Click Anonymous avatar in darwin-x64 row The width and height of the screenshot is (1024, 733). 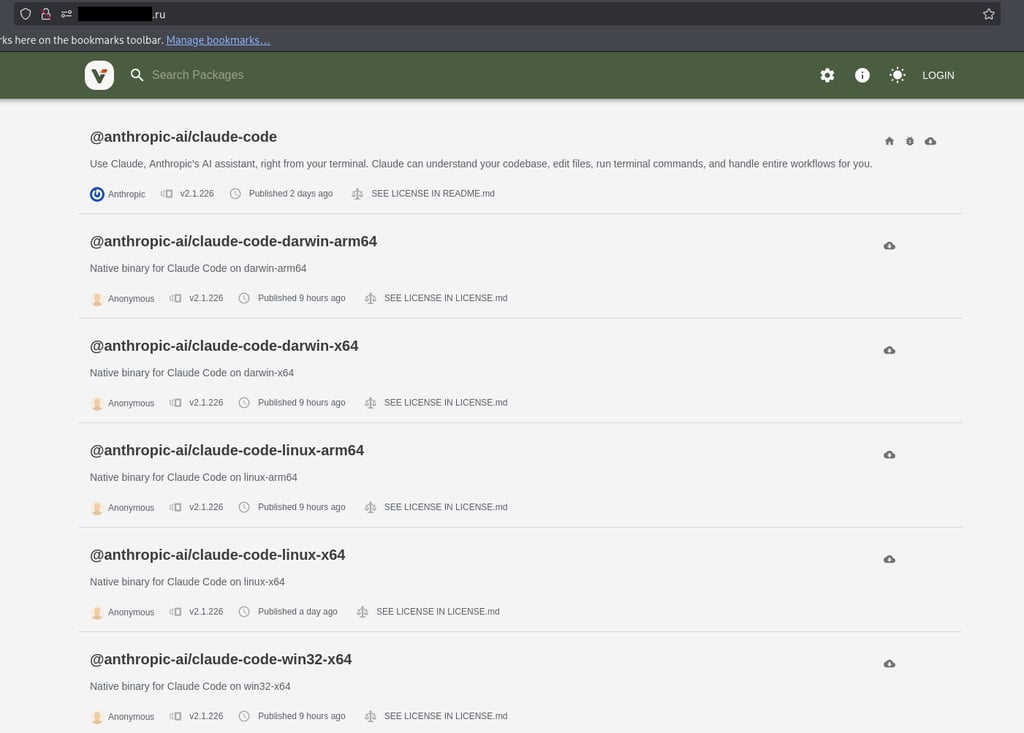coord(97,403)
